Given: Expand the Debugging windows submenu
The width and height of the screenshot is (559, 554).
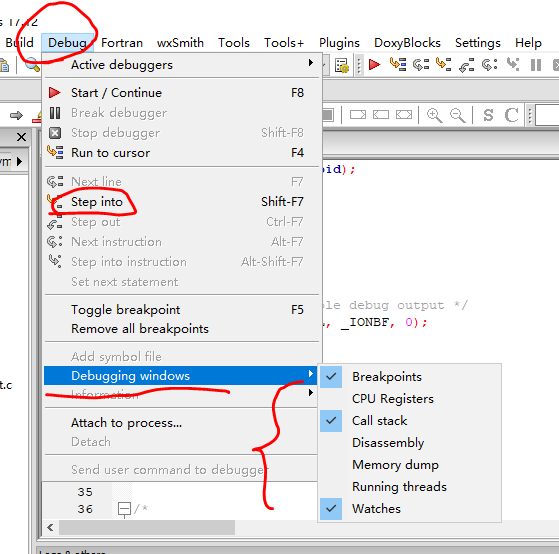Looking at the screenshot, I should [181, 376].
